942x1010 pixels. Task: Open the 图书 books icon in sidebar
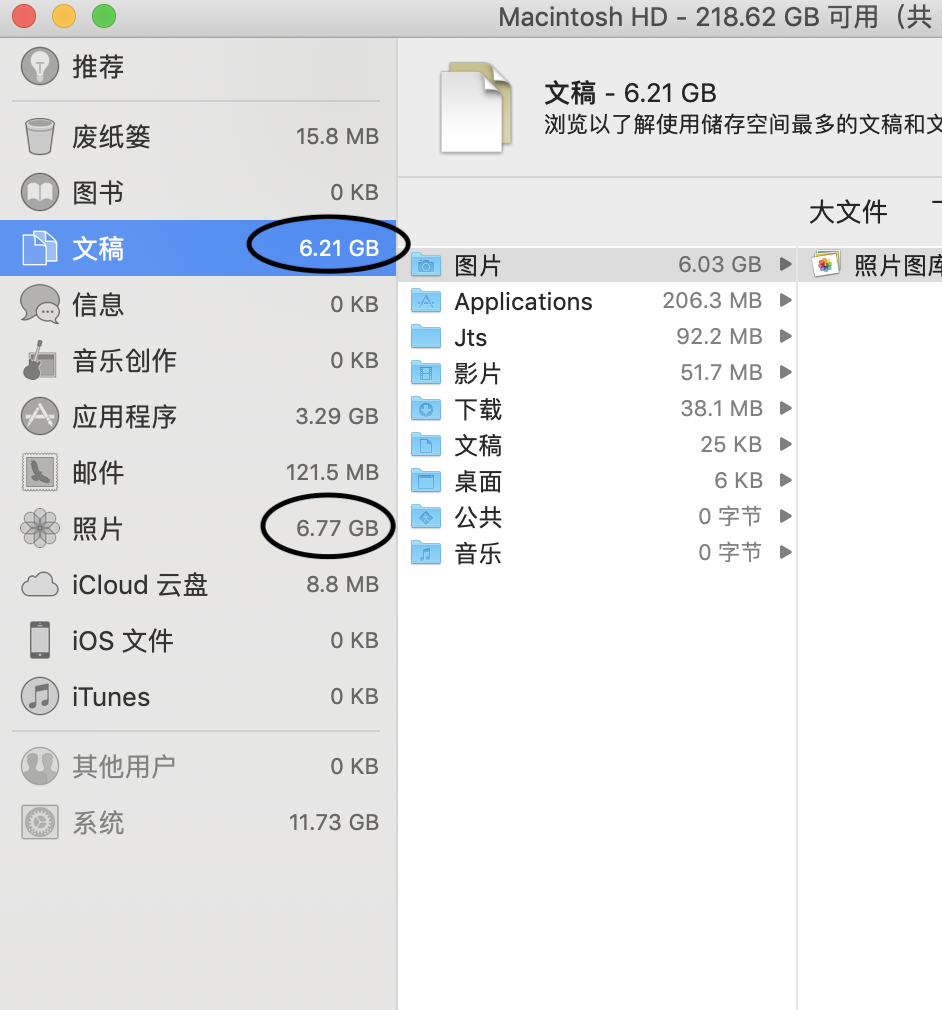coord(40,192)
